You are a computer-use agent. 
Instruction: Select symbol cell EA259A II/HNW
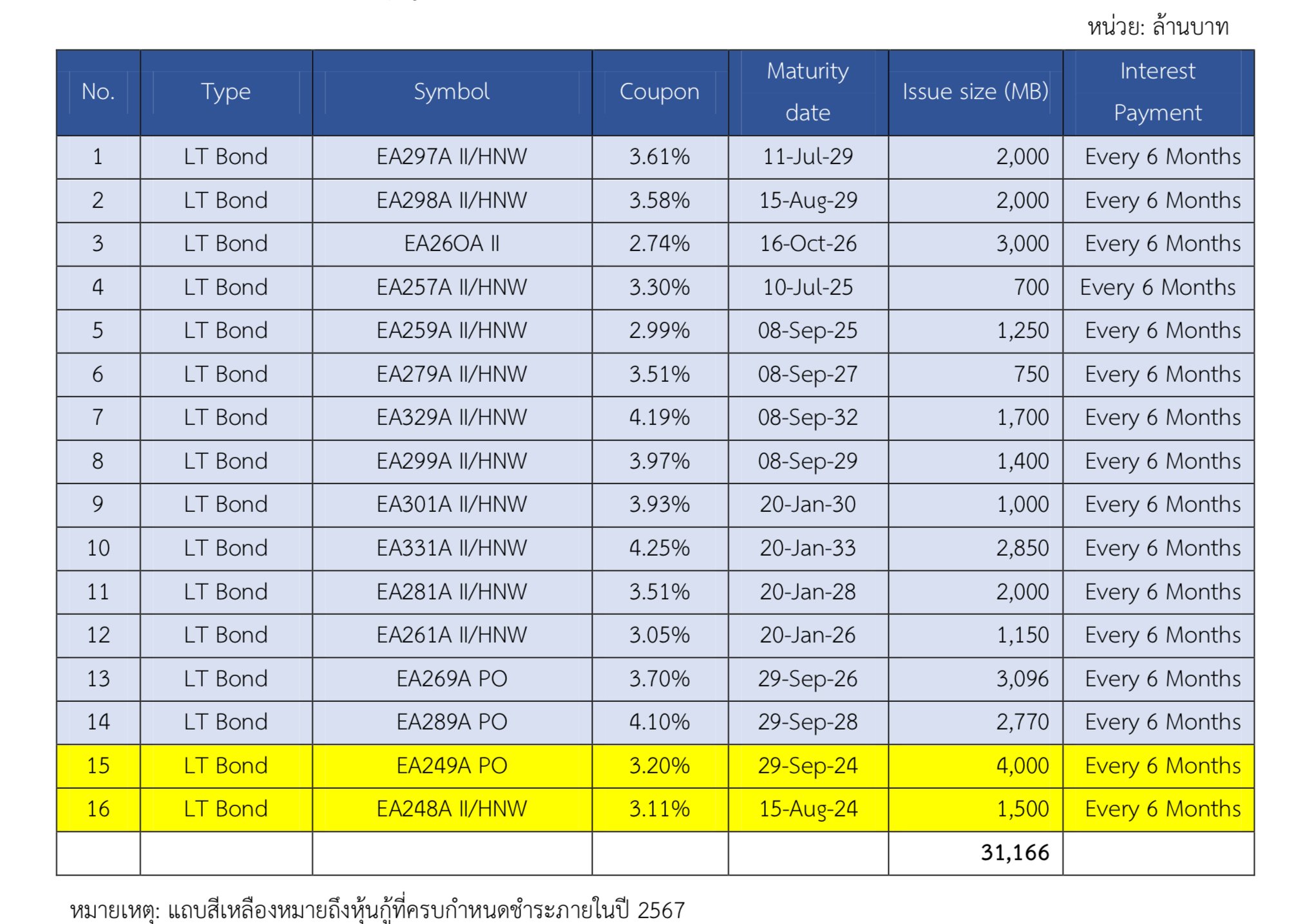coord(452,331)
